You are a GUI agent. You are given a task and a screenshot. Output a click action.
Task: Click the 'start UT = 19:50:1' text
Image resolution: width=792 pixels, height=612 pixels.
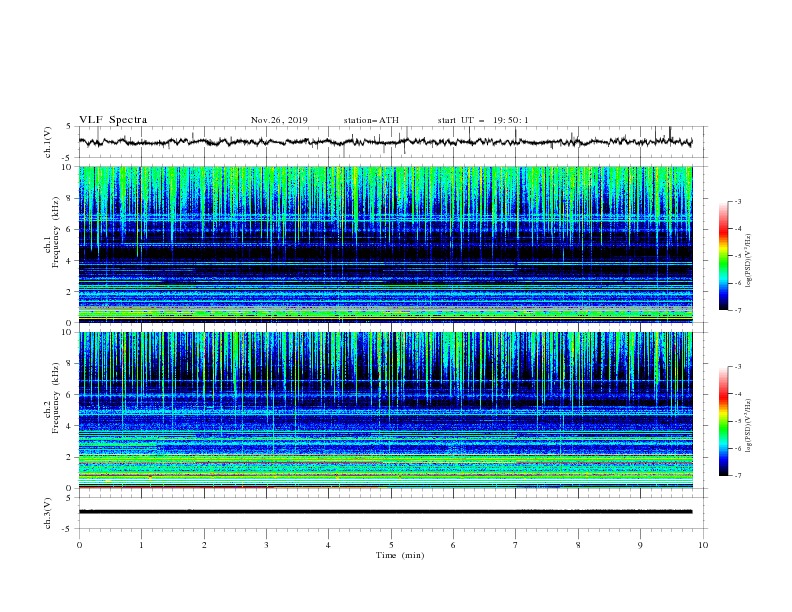pyautogui.click(x=482, y=120)
